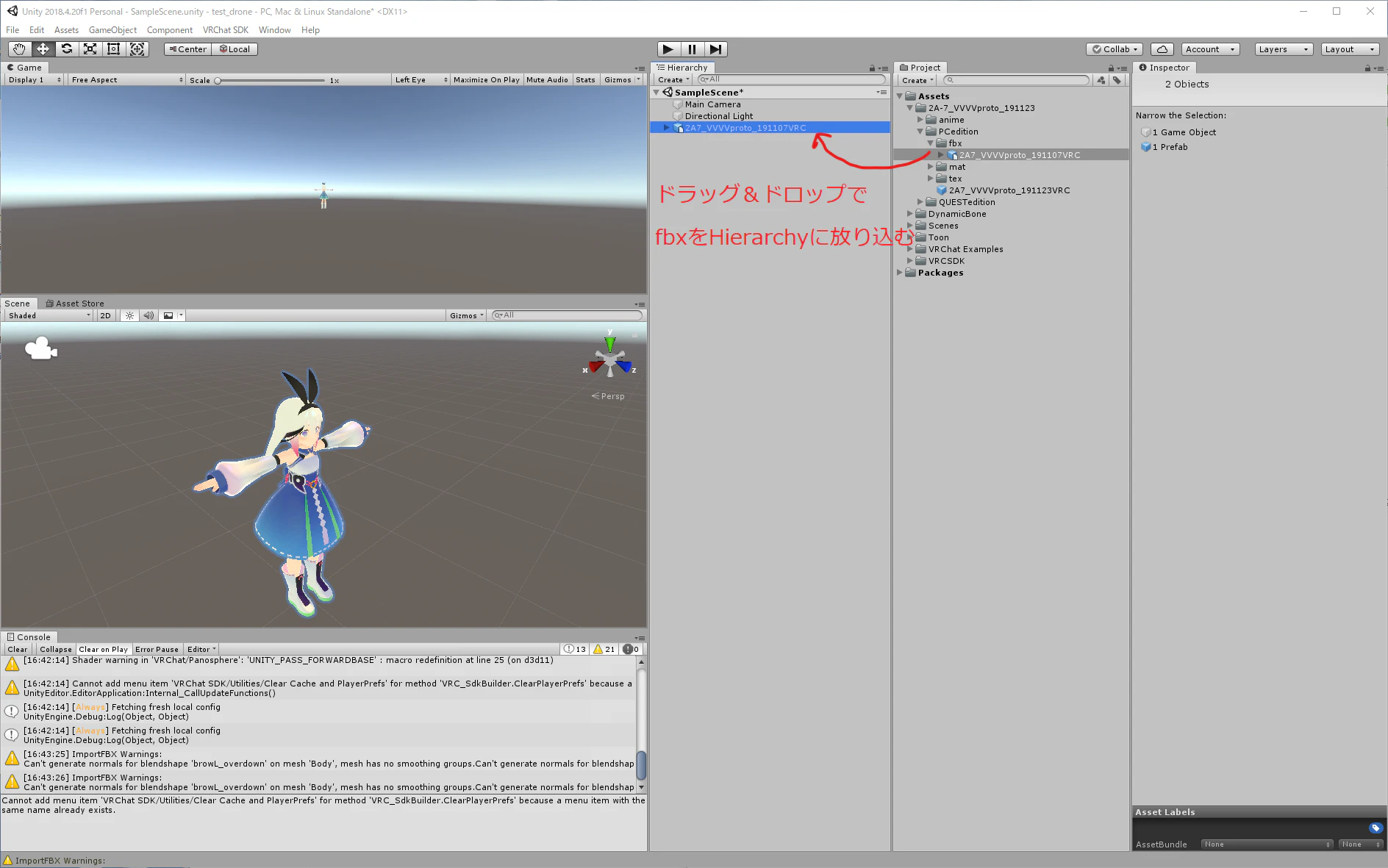Collapse the PCedition folder
Image resolution: width=1388 pixels, height=868 pixels.
[x=920, y=132]
